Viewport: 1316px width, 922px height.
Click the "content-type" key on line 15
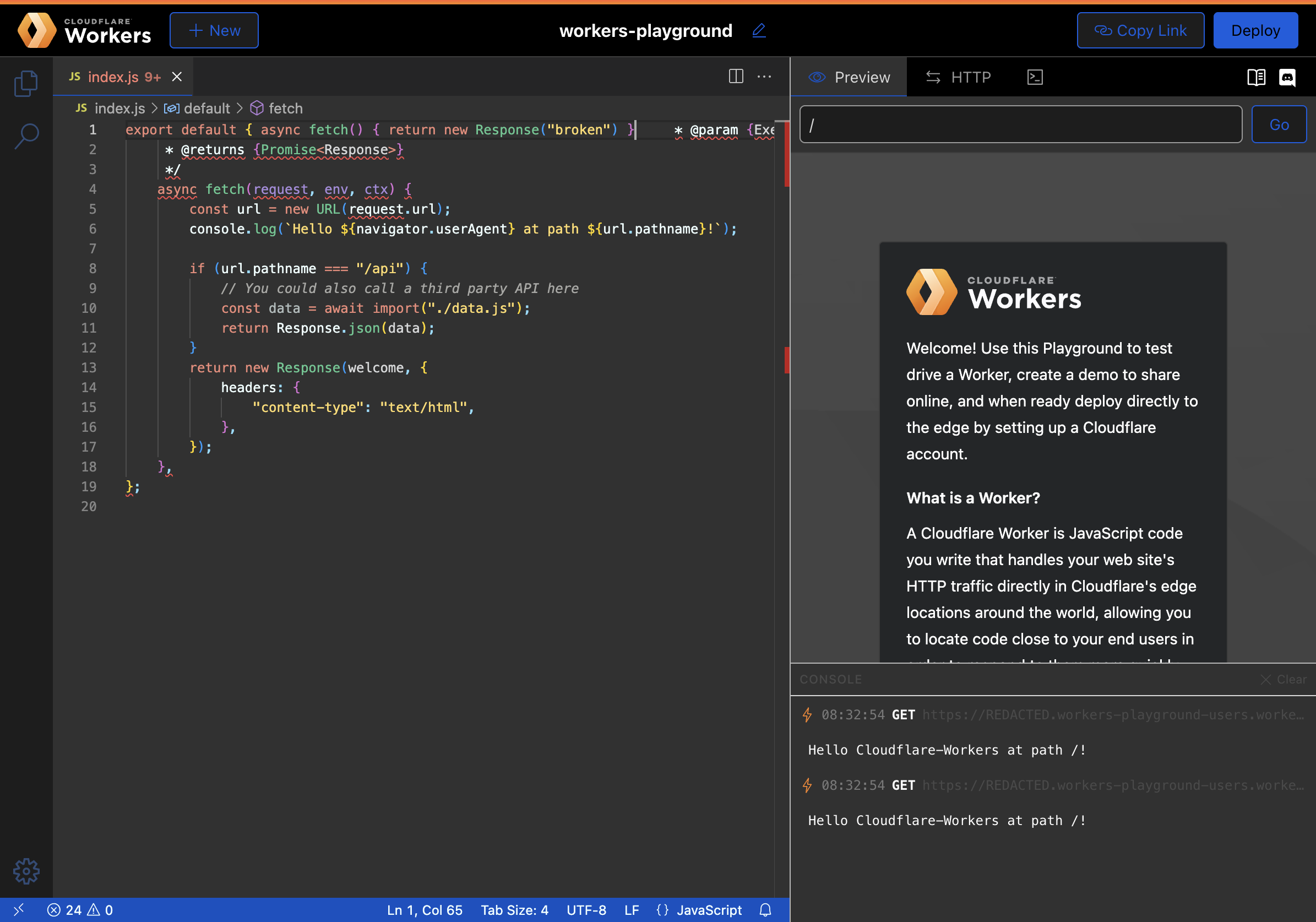coord(308,407)
